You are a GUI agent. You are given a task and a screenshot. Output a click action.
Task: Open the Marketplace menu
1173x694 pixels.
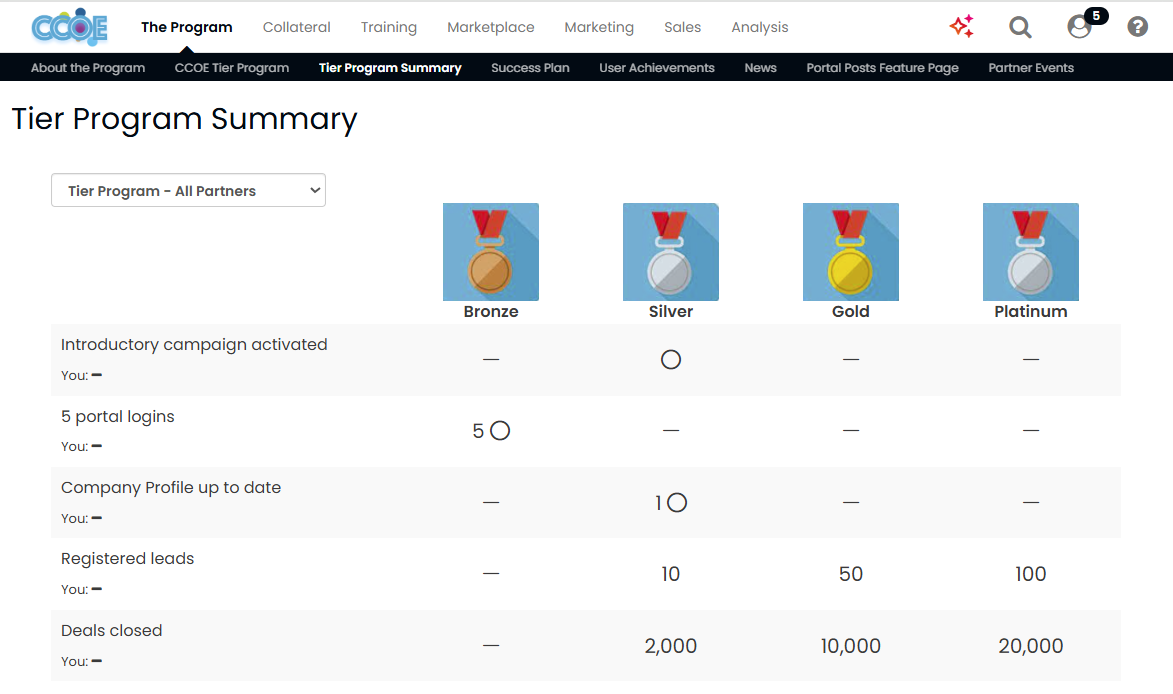tap(491, 27)
